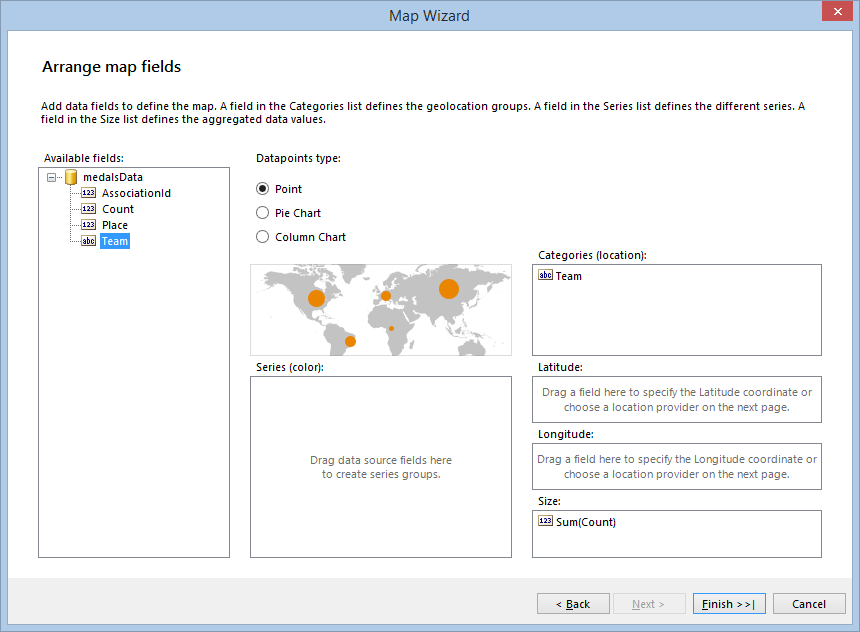
Task: Click the medalsData data source icon
Action: [71, 177]
